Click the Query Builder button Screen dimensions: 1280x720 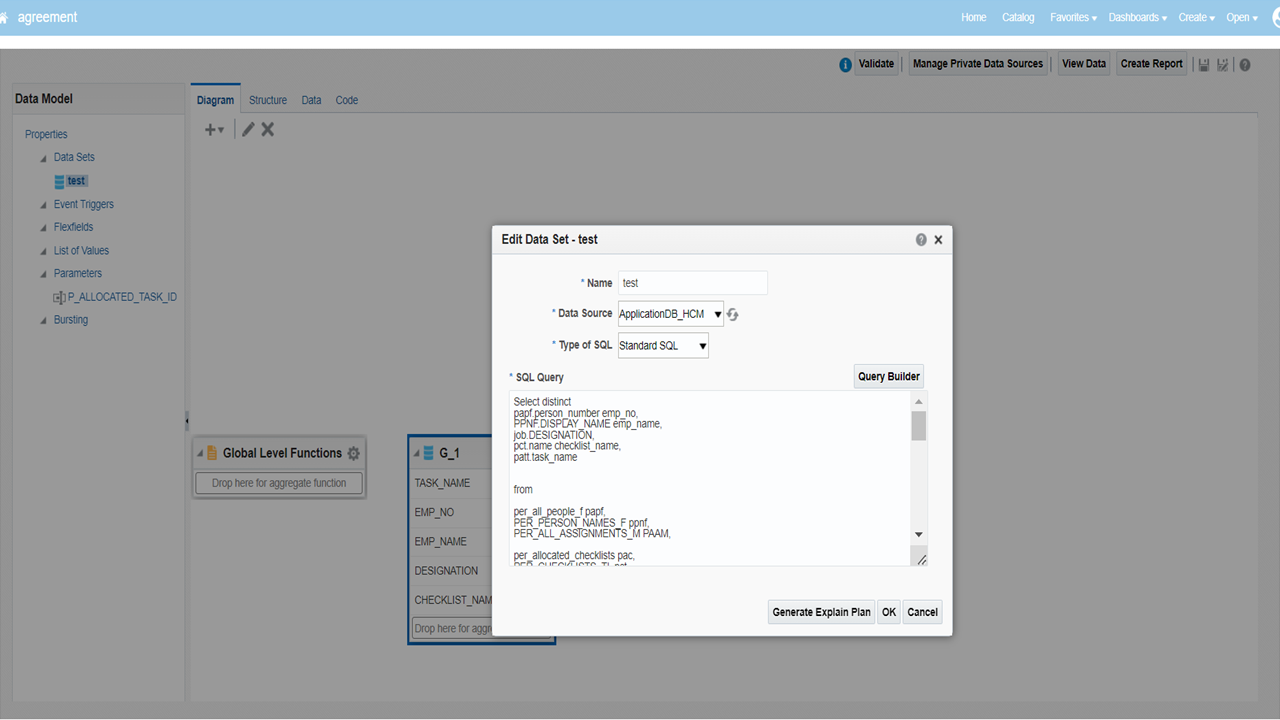point(888,377)
